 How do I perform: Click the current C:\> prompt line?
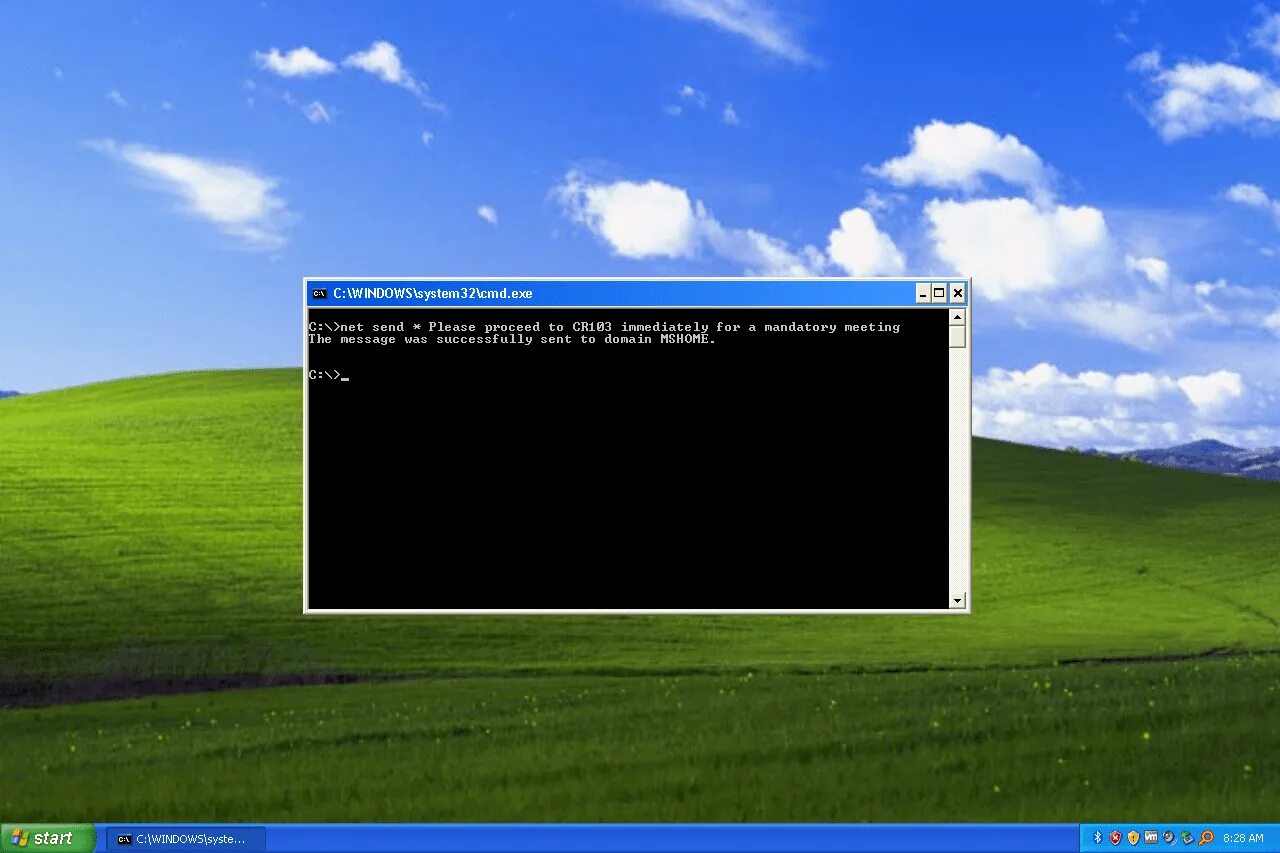tap(328, 375)
